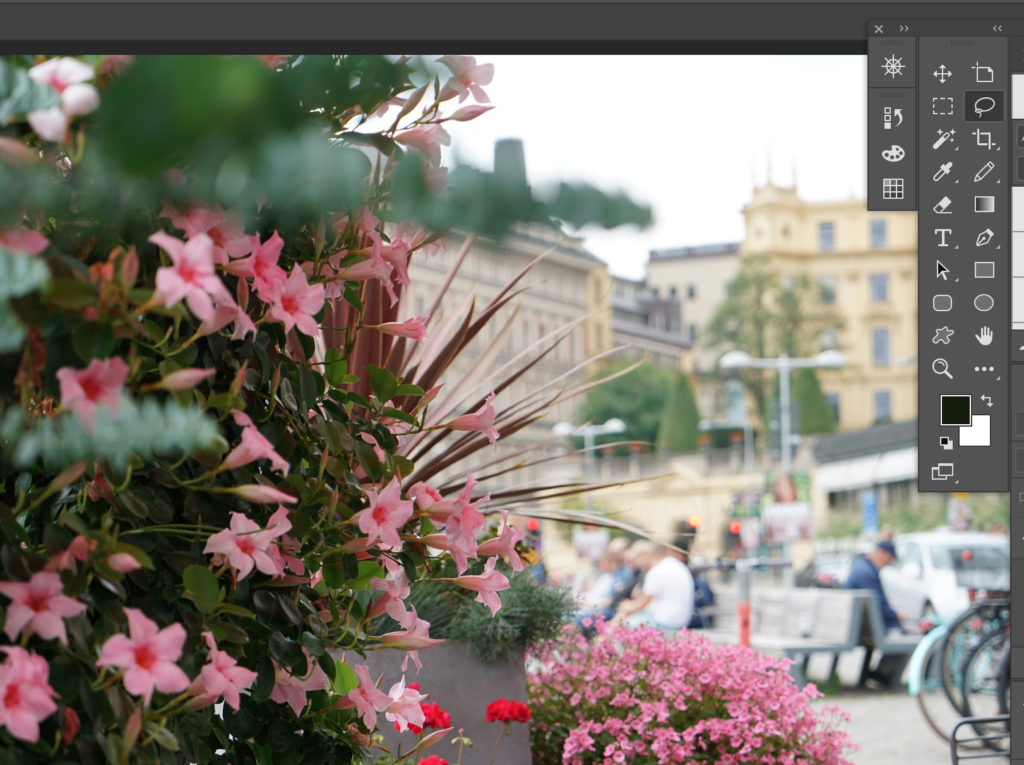Viewport: 1024px width, 765px height.
Task: Select the Pen tool
Action: coord(984,237)
